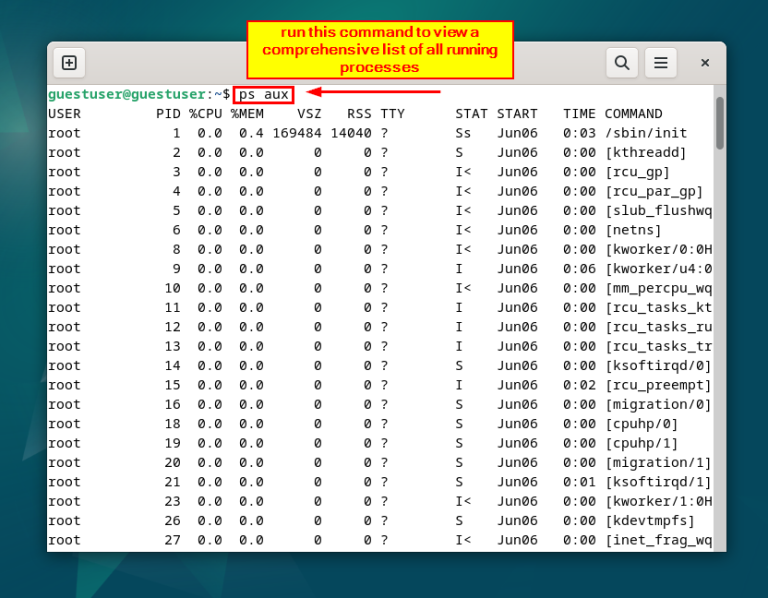
Task: Click the [rcu_preempt] process name
Action: tap(658, 385)
